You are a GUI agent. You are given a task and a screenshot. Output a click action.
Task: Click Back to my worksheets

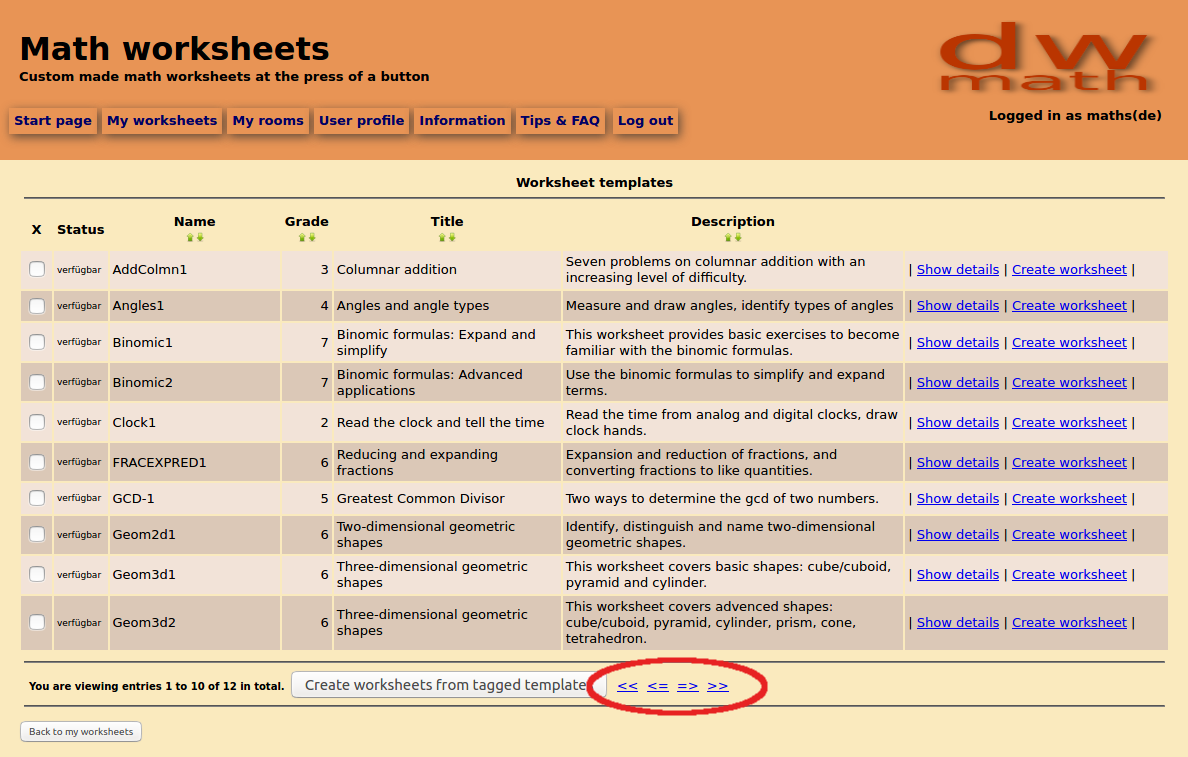click(80, 731)
